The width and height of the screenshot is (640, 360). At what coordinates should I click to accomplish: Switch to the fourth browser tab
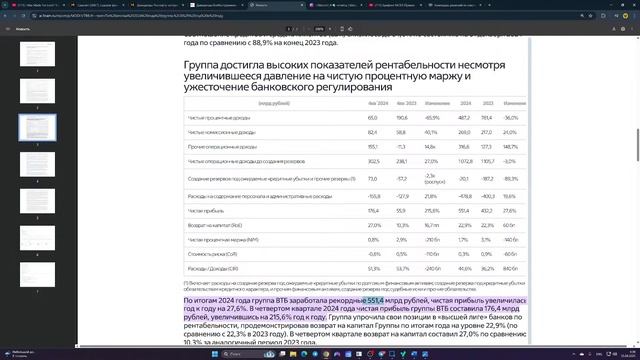tap(216, 5)
